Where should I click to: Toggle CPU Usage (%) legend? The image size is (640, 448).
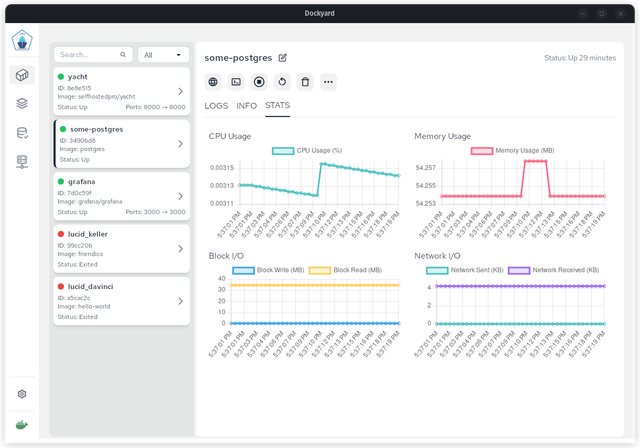307,151
